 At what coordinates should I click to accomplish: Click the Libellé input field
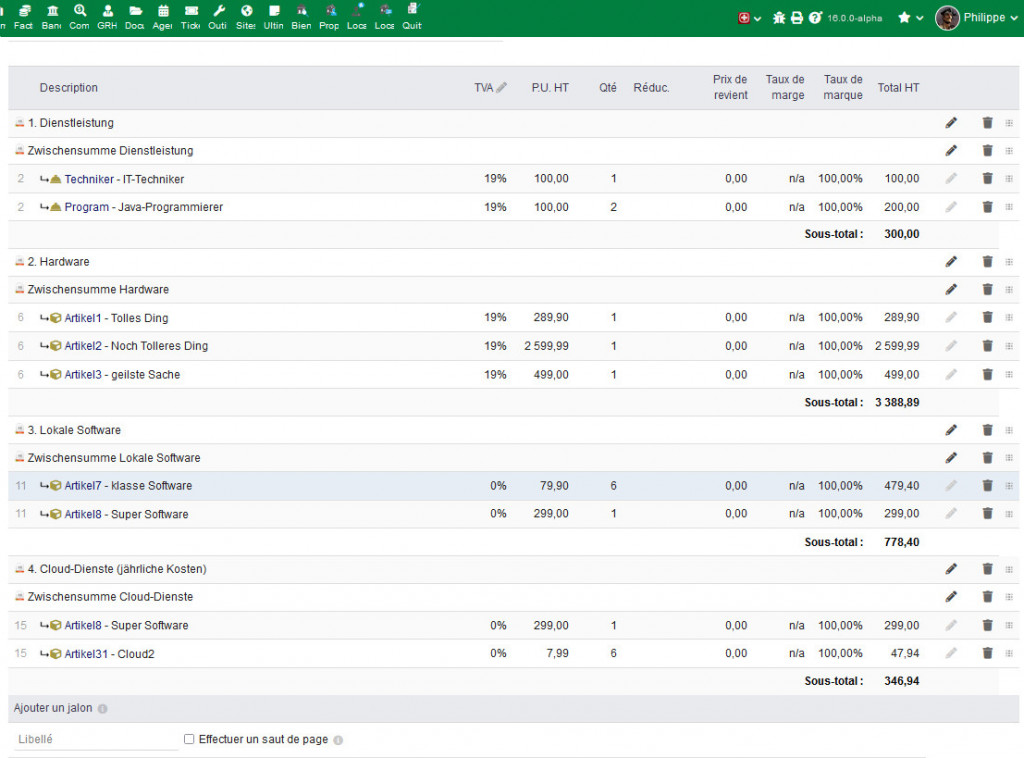coord(96,740)
